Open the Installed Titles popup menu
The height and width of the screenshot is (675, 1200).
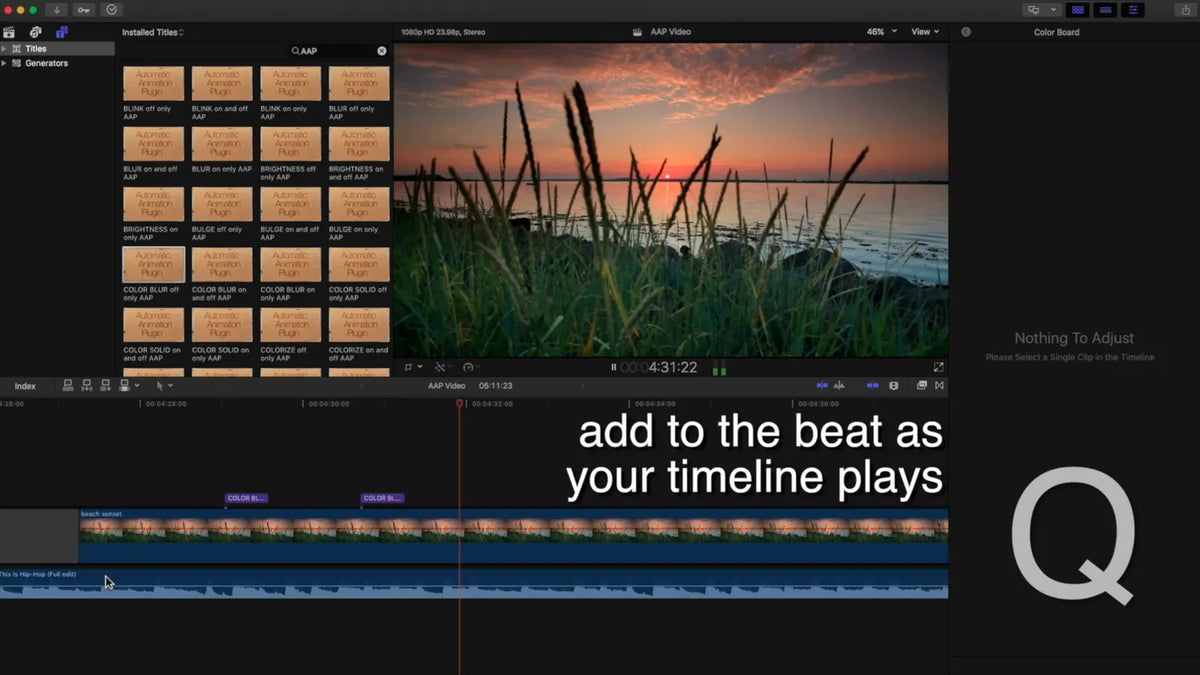pyautogui.click(x=152, y=32)
